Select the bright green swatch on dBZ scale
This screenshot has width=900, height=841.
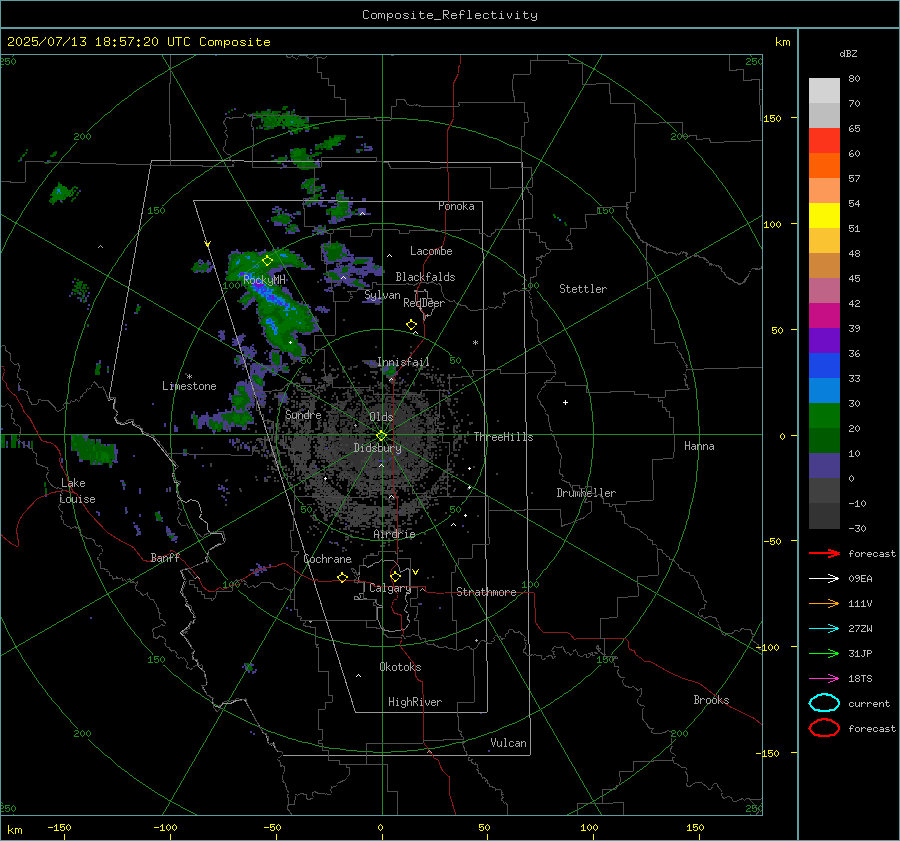[824, 416]
